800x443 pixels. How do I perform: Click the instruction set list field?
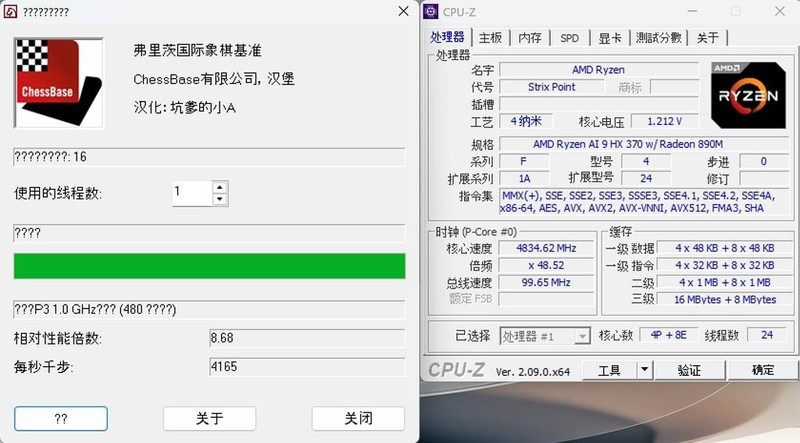(x=643, y=202)
